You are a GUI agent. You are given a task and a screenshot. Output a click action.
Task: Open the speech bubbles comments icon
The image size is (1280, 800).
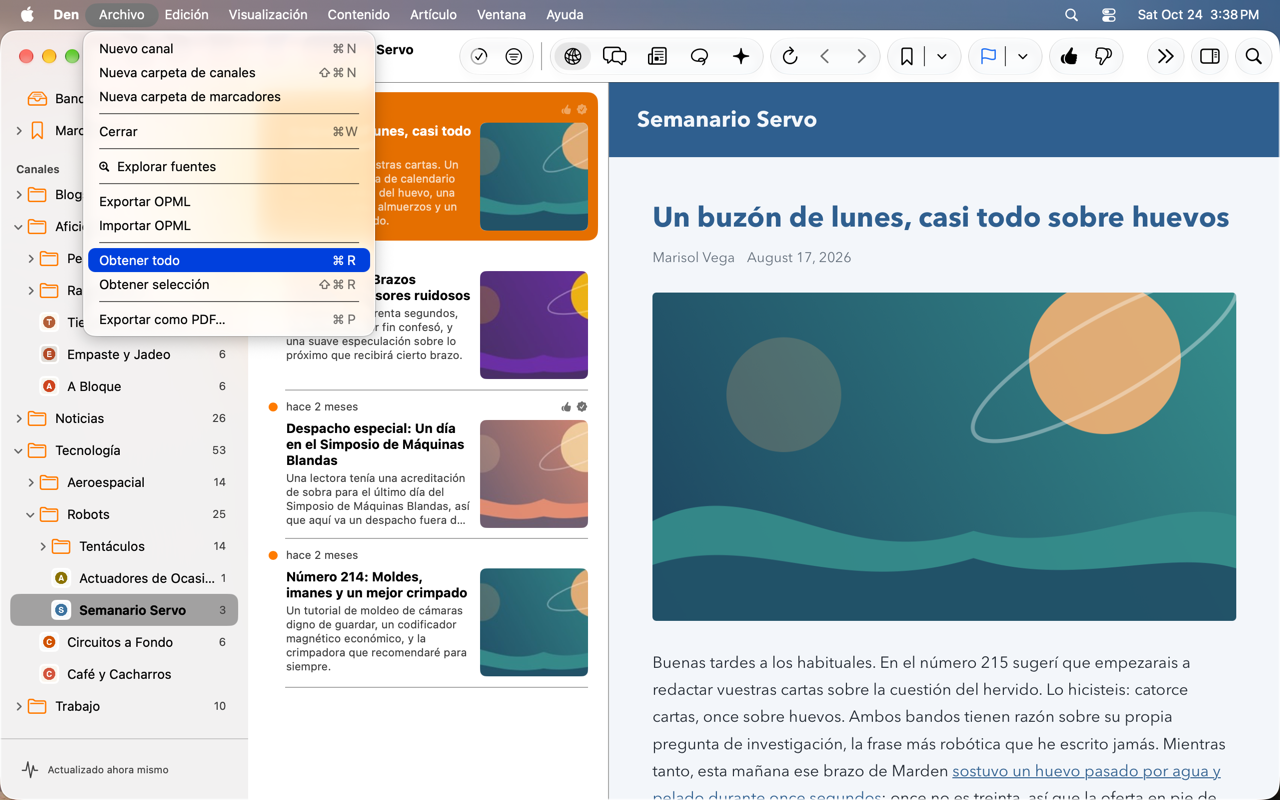[x=615, y=57]
